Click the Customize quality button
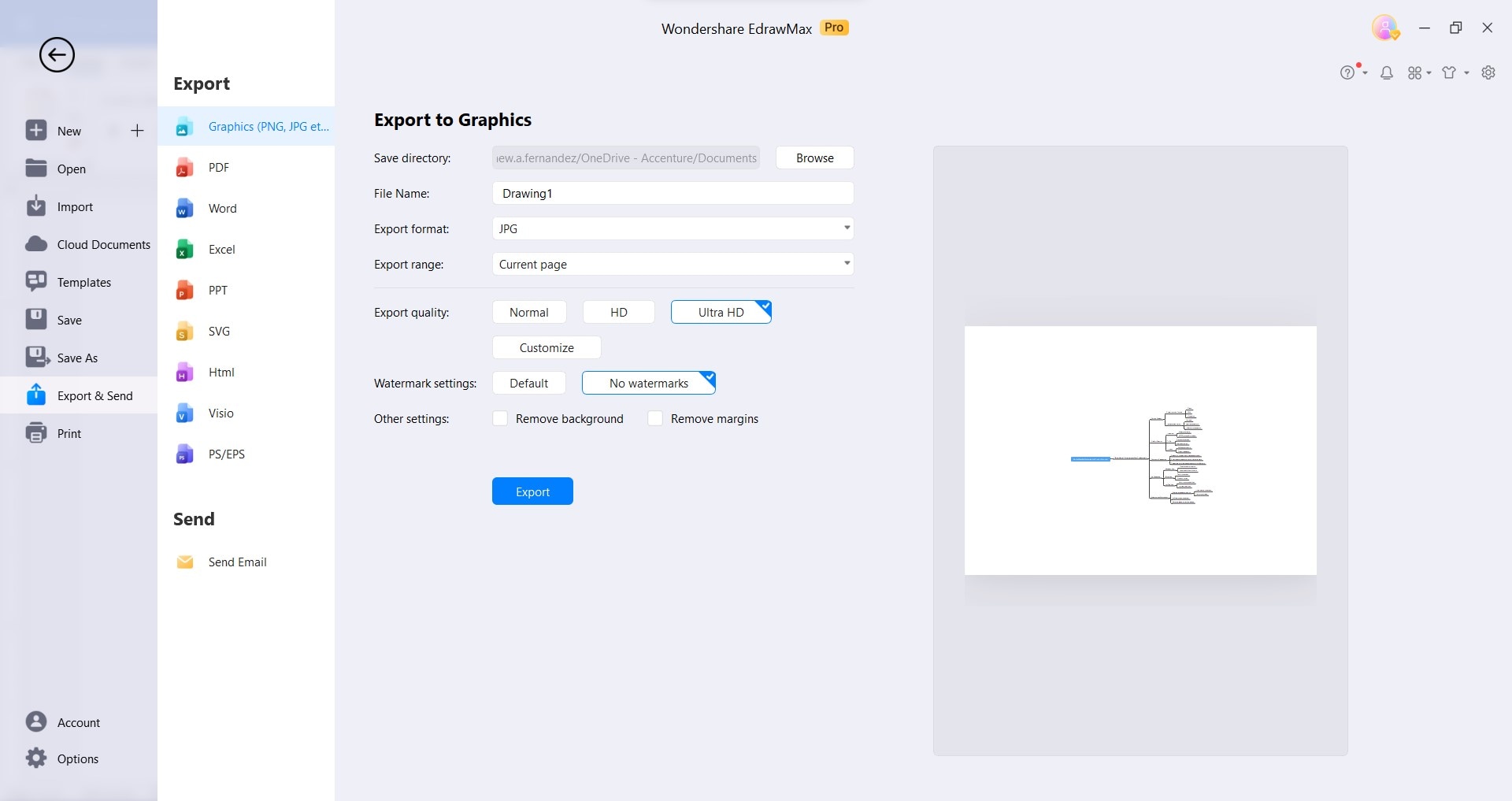This screenshot has height=801, width=1512. (547, 347)
